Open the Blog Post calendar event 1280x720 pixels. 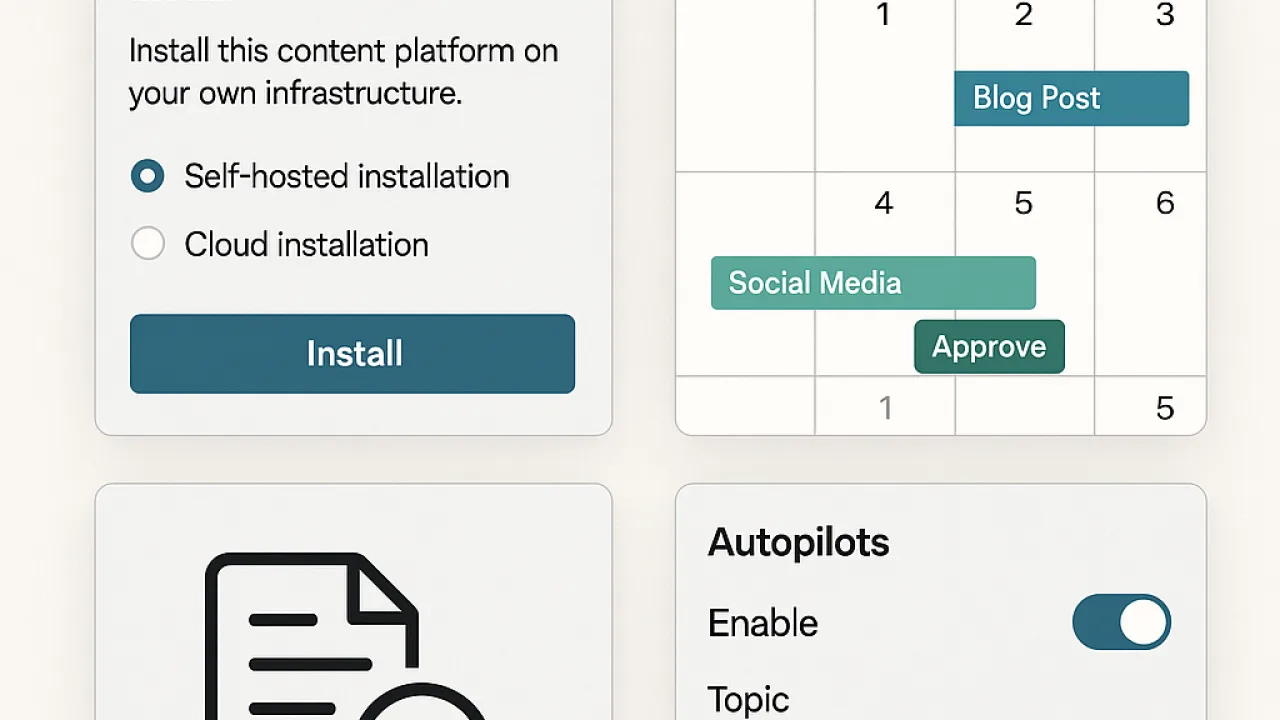pyautogui.click(x=1071, y=98)
